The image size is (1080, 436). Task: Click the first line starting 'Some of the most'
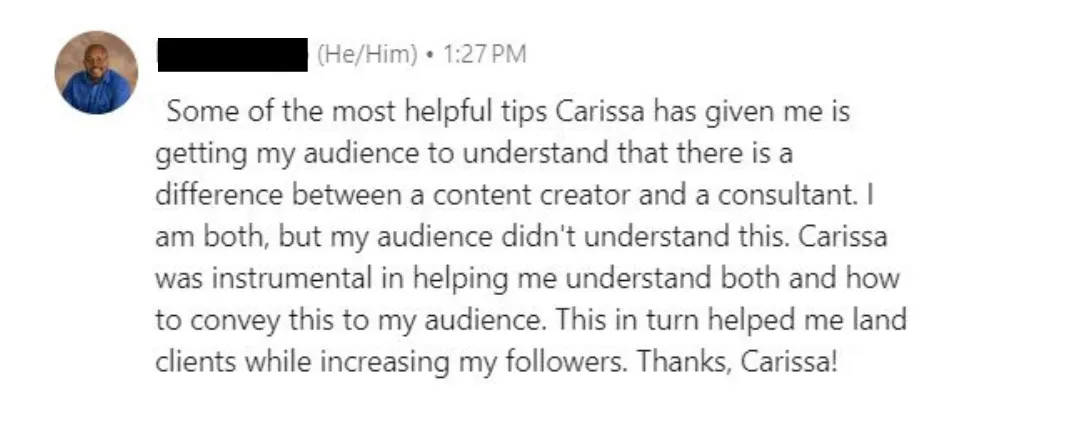(x=508, y=111)
